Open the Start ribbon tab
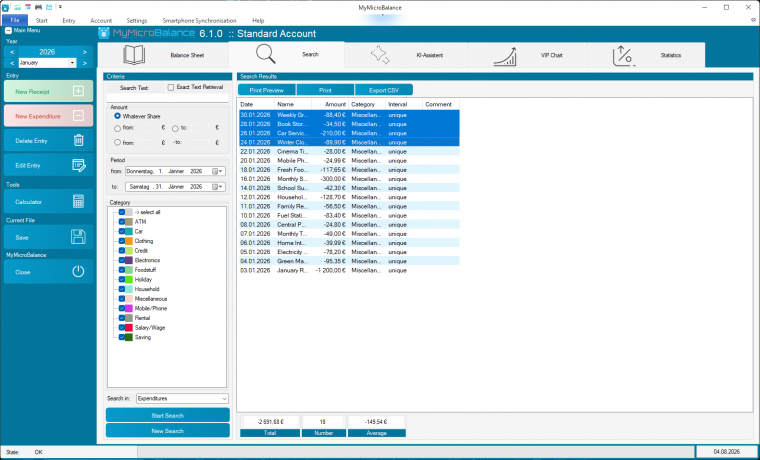The width and height of the screenshot is (760, 460). (x=42, y=21)
